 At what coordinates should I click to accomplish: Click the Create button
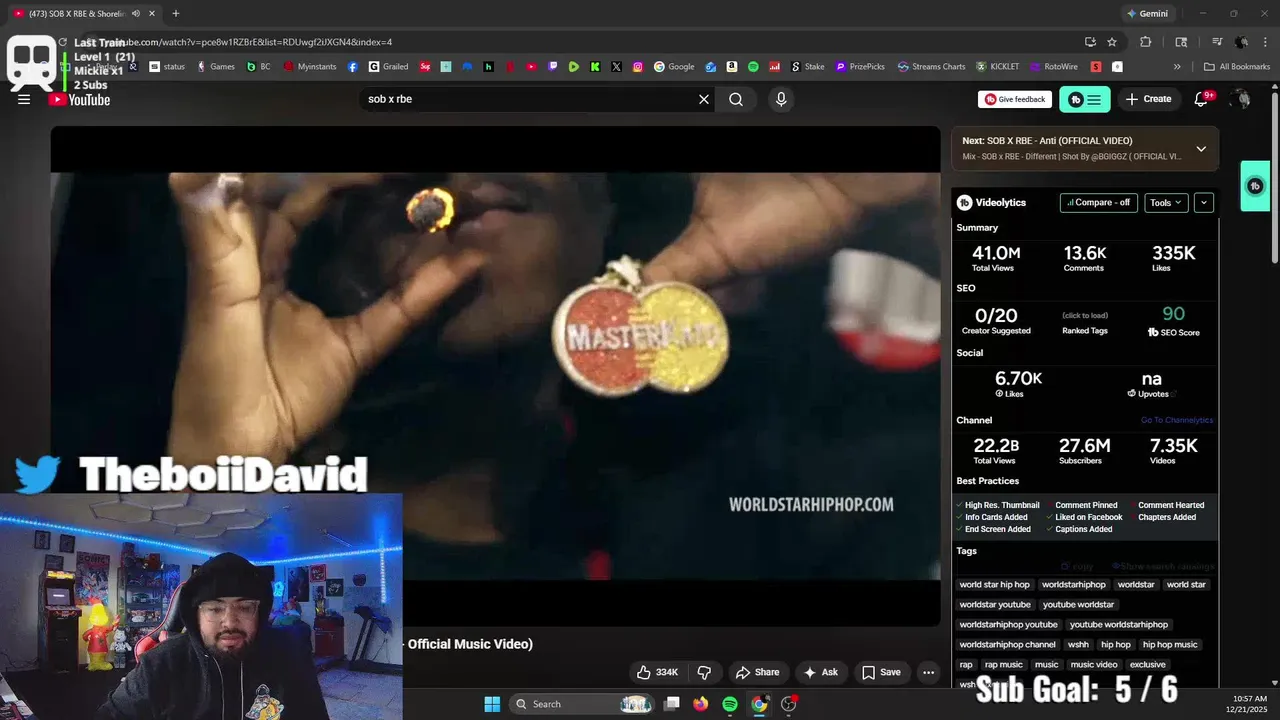tap(1148, 99)
